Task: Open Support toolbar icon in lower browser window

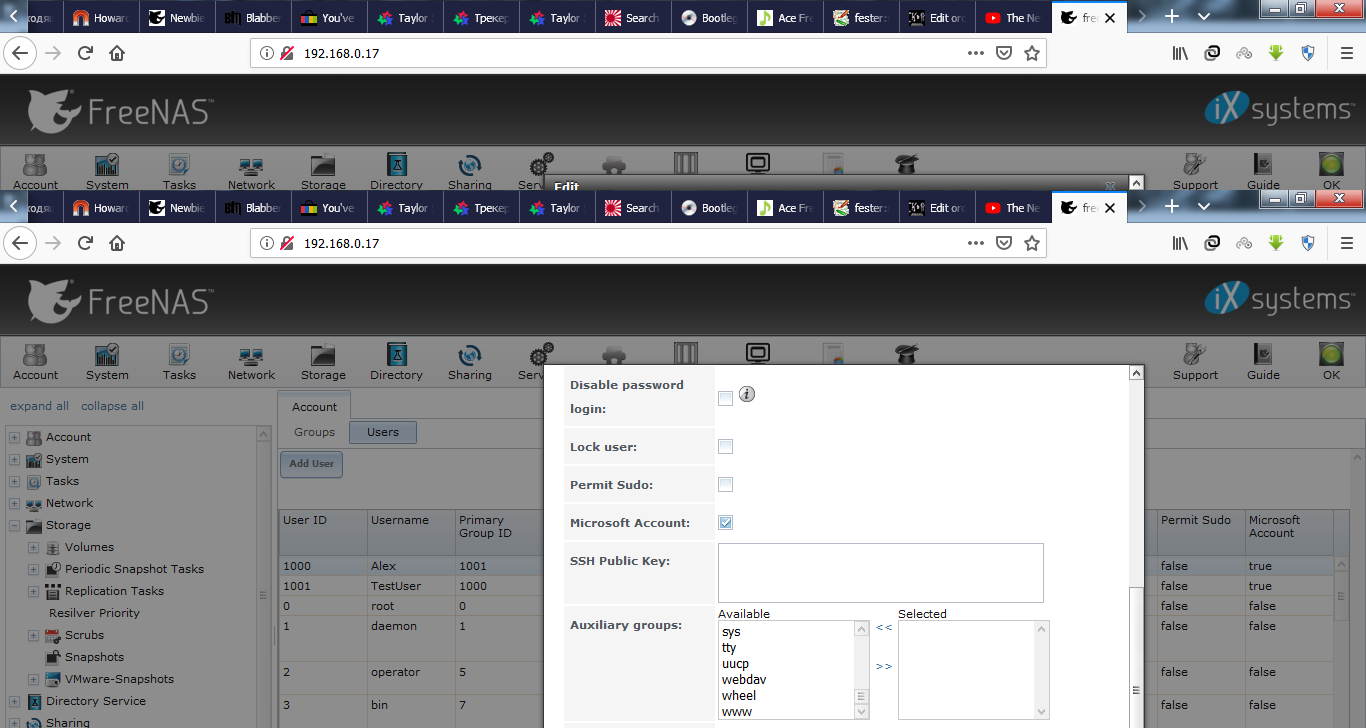Action: (1195, 361)
